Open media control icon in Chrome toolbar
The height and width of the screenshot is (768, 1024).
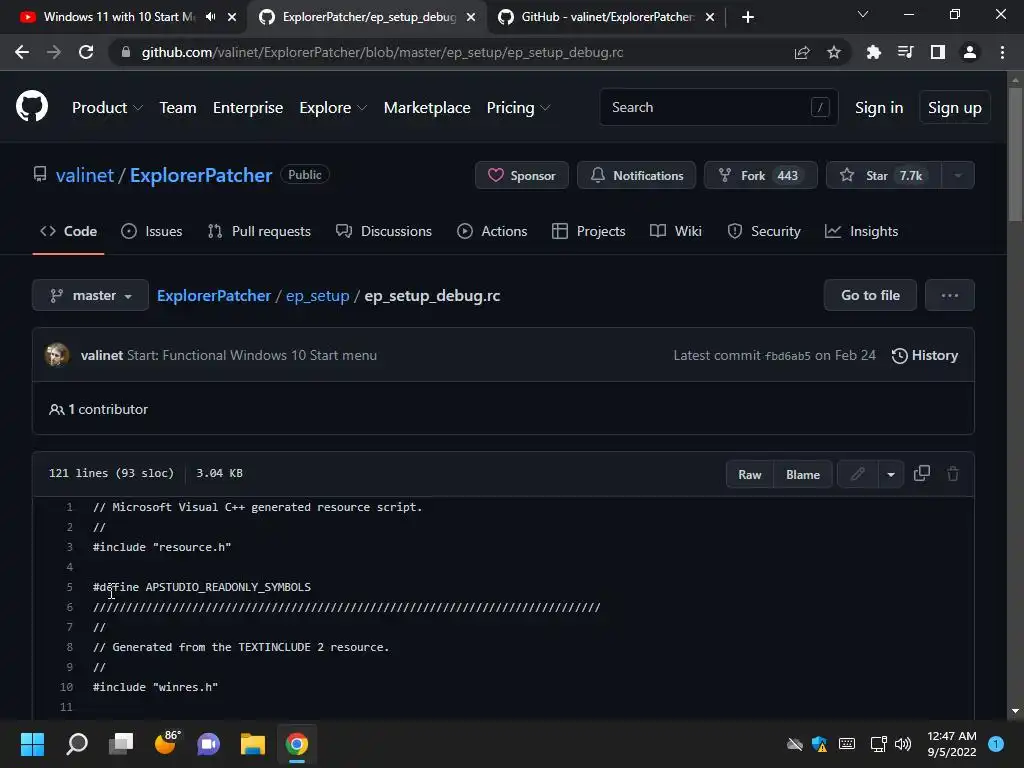click(x=905, y=52)
